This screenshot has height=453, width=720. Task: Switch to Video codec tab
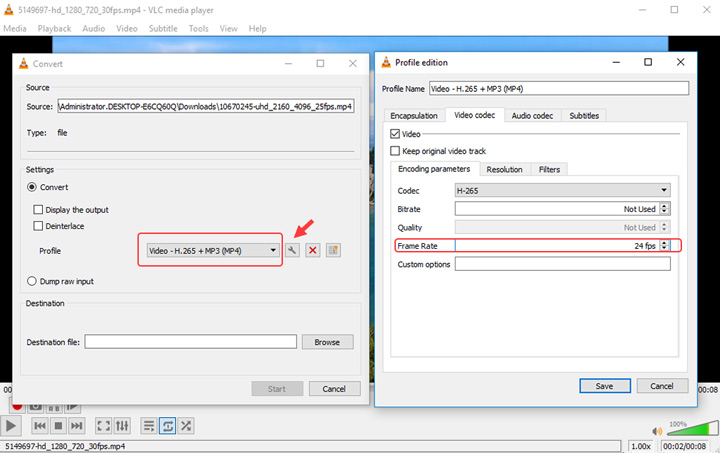pyautogui.click(x=475, y=115)
